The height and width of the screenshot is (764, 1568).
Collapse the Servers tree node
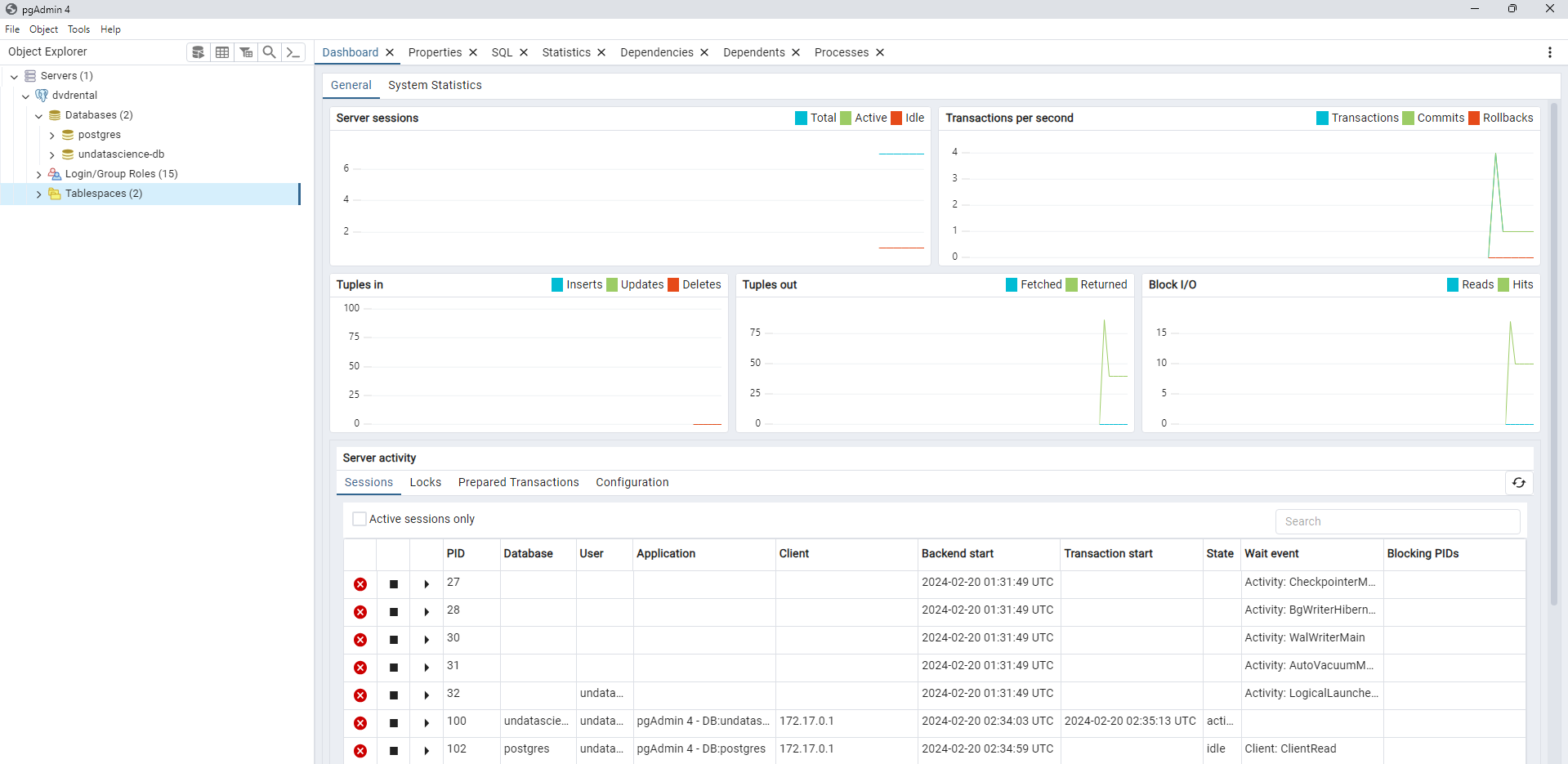[x=14, y=76]
